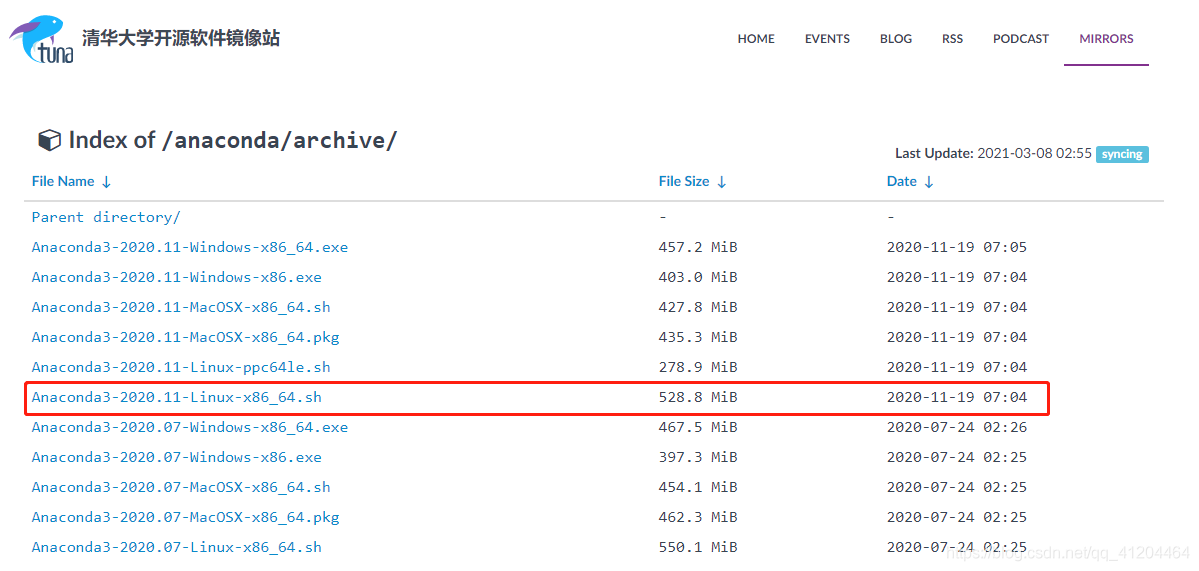Download Anaconda3-2020.11-Windows-x86.exe
Image resolution: width=1199 pixels, height=571 pixels.
click(177, 277)
